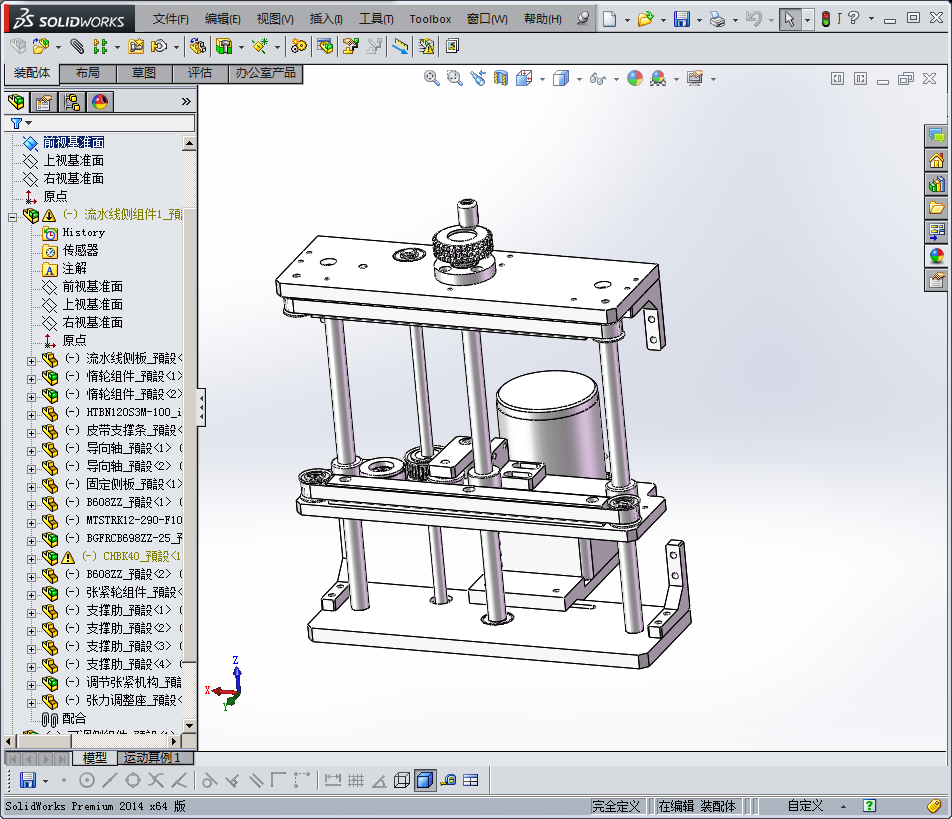The width and height of the screenshot is (952, 819).
Task: Select the 模型 tab
Action: pos(95,758)
